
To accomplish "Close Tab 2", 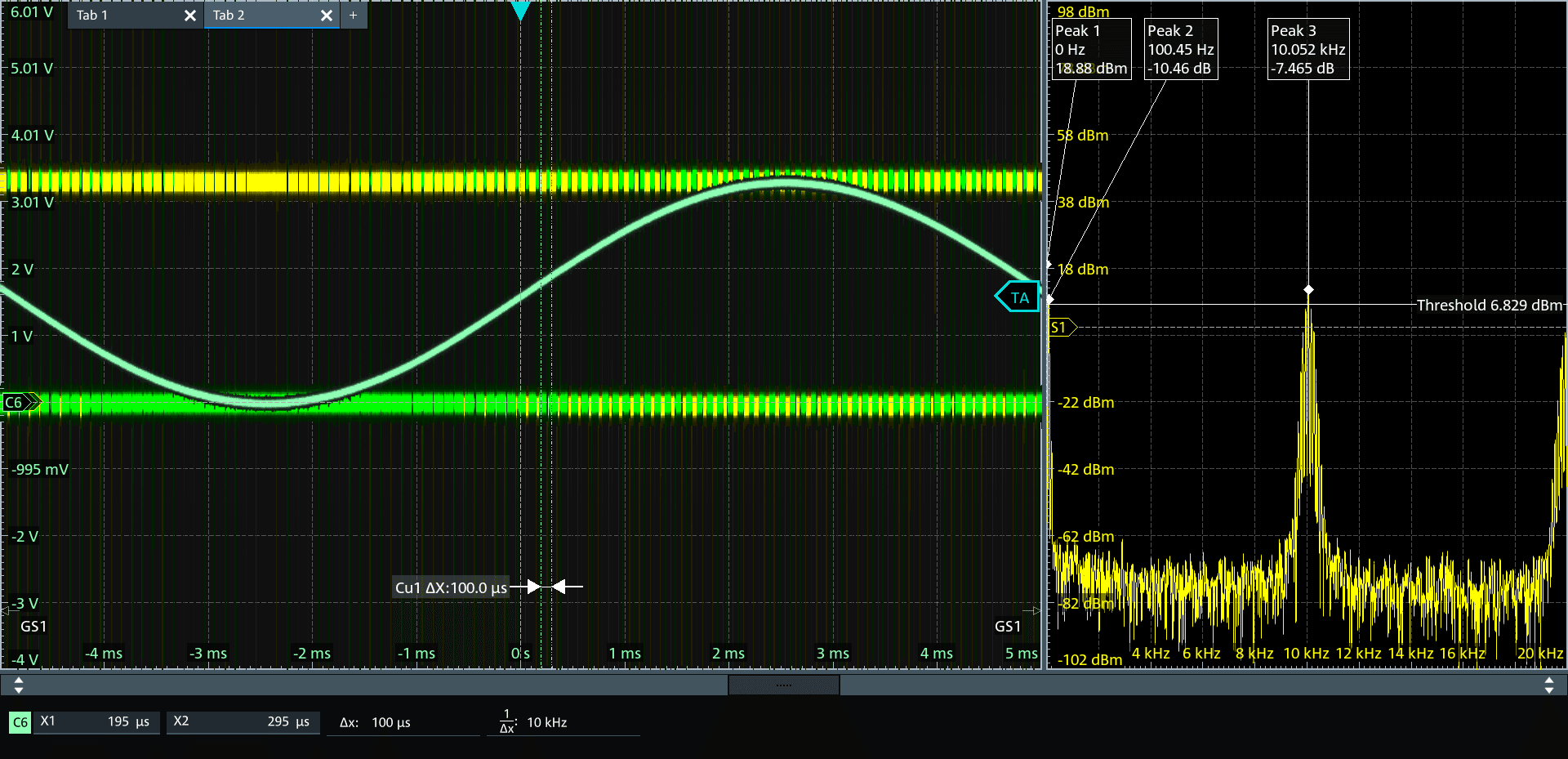I will pos(327,15).
